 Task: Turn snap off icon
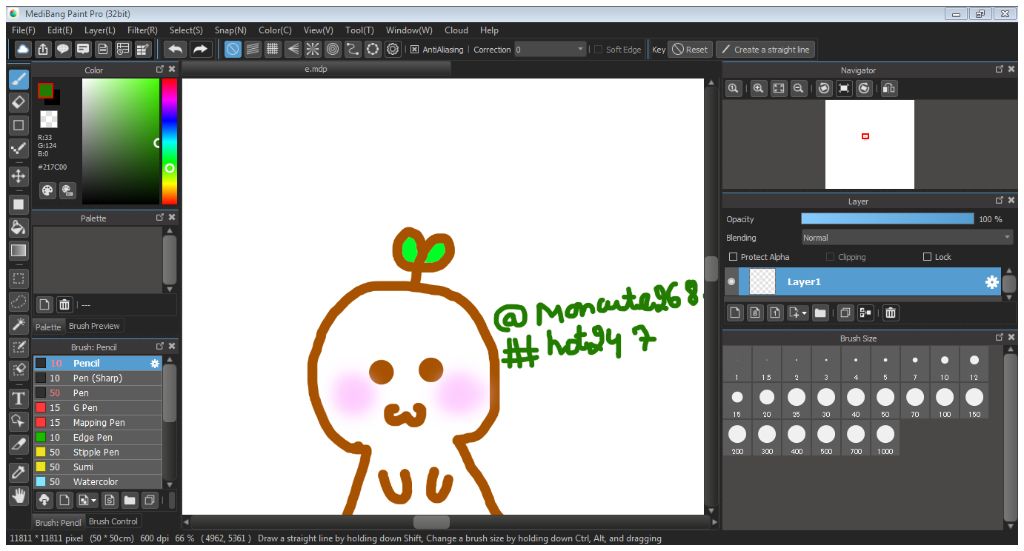click(232, 50)
